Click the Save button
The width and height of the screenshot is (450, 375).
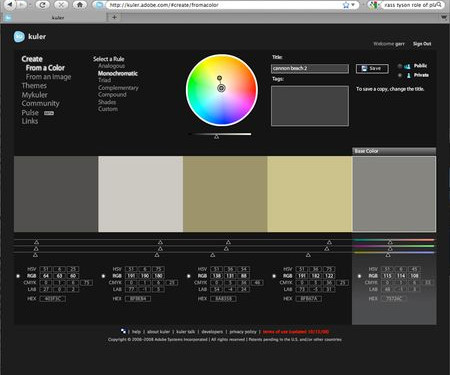(372, 68)
